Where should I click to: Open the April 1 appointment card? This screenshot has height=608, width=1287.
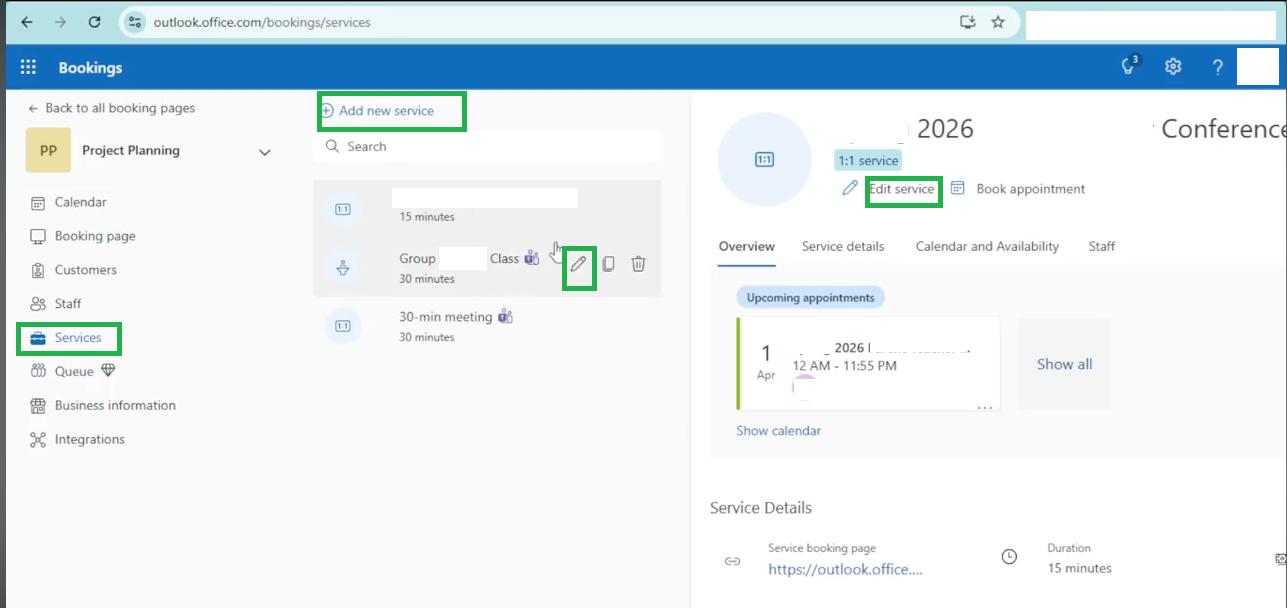(868, 364)
